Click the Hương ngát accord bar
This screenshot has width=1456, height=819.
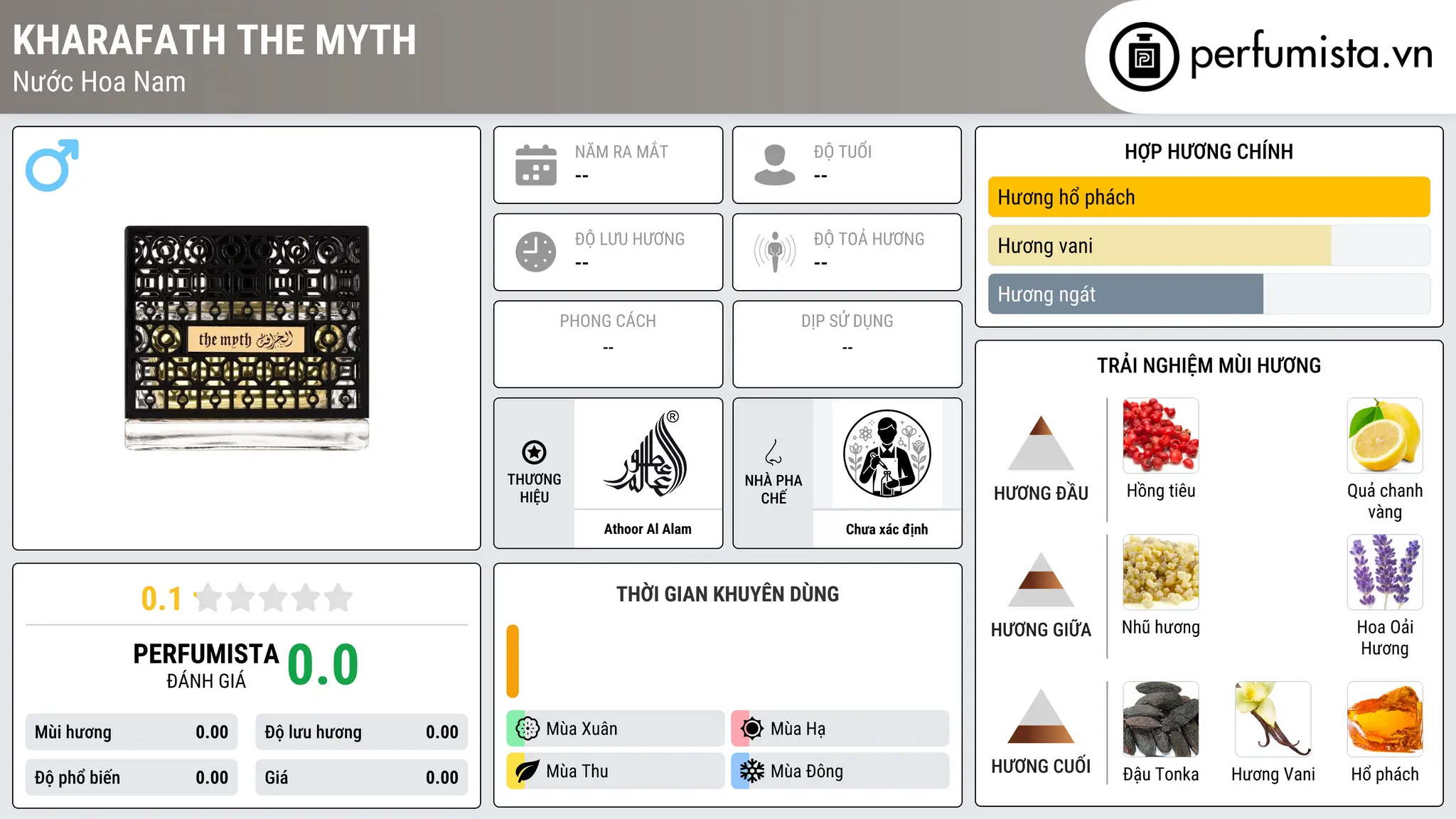pos(1209,294)
